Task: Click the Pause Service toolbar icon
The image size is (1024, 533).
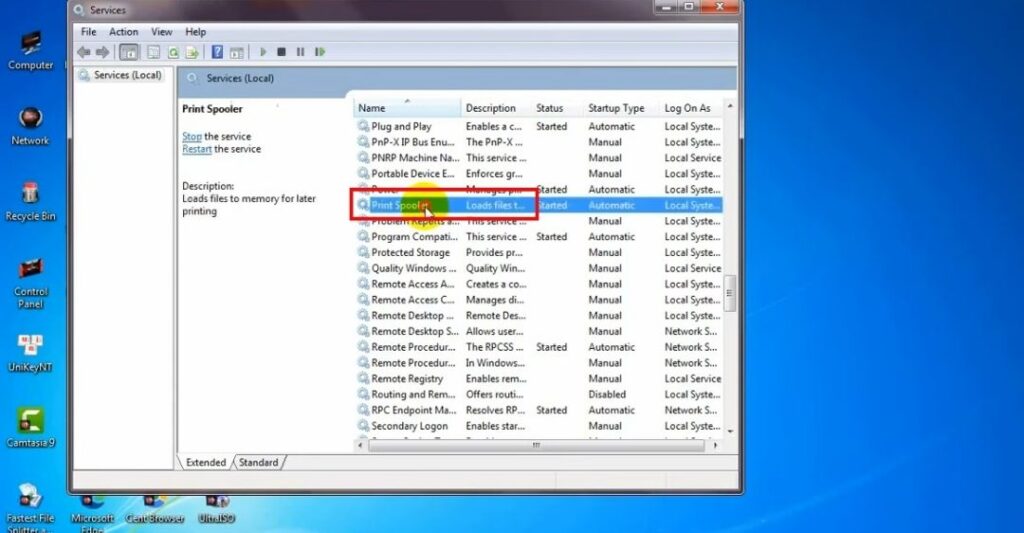Action: point(300,52)
